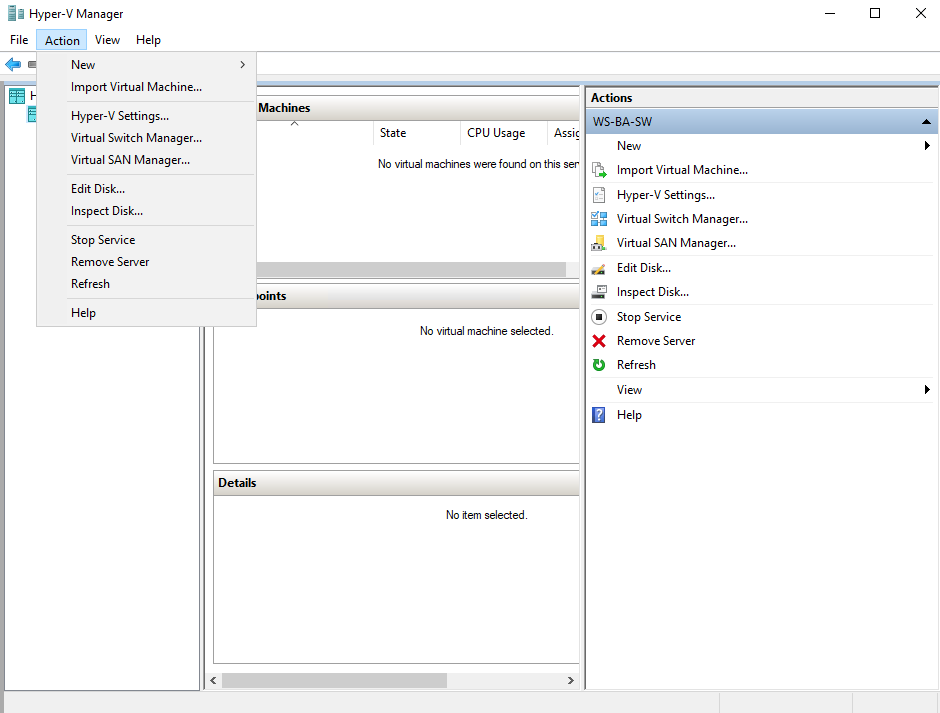940x713 pixels.
Task: Open the New submenu in Action menu
Action: pos(146,65)
